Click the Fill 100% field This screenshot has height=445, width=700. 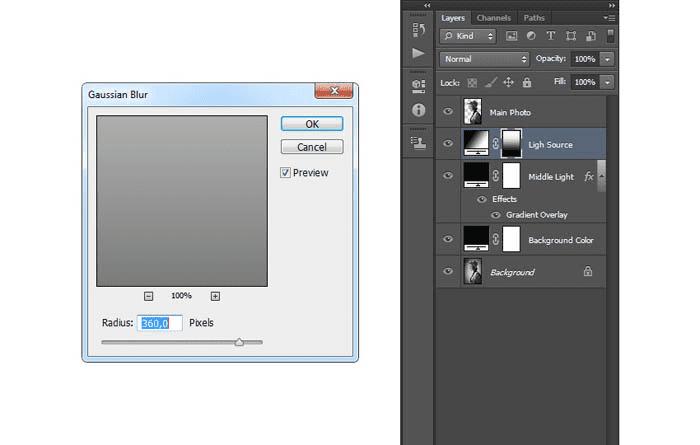tap(585, 82)
